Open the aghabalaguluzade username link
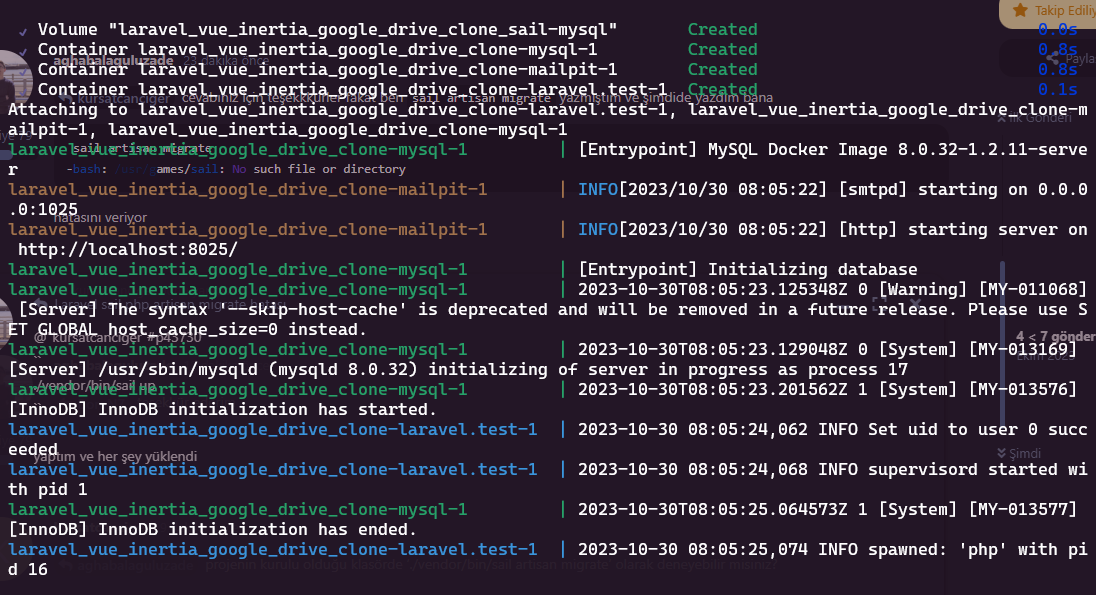The width and height of the screenshot is (1096, 595). click(x=113, y=61)
